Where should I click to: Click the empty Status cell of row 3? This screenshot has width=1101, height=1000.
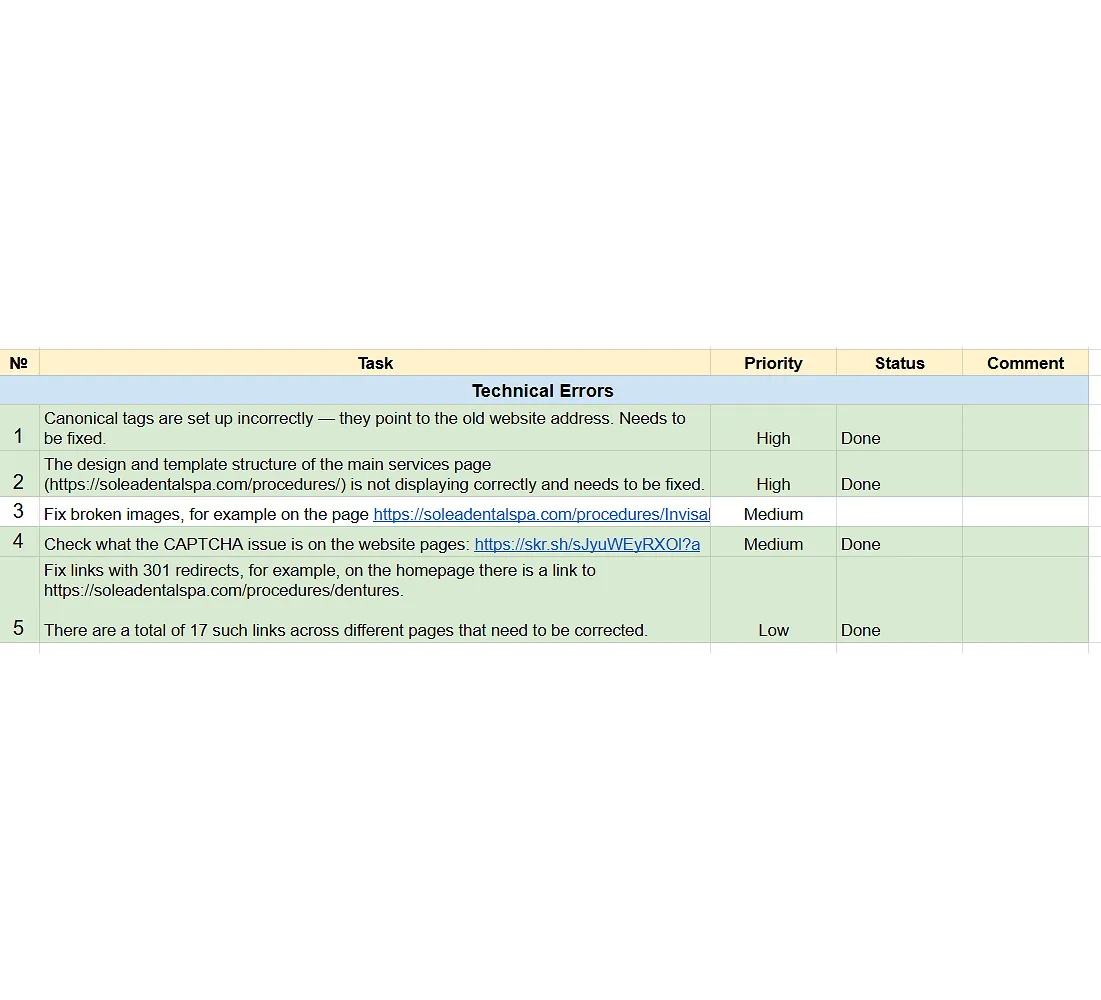[x=898, y=513]
